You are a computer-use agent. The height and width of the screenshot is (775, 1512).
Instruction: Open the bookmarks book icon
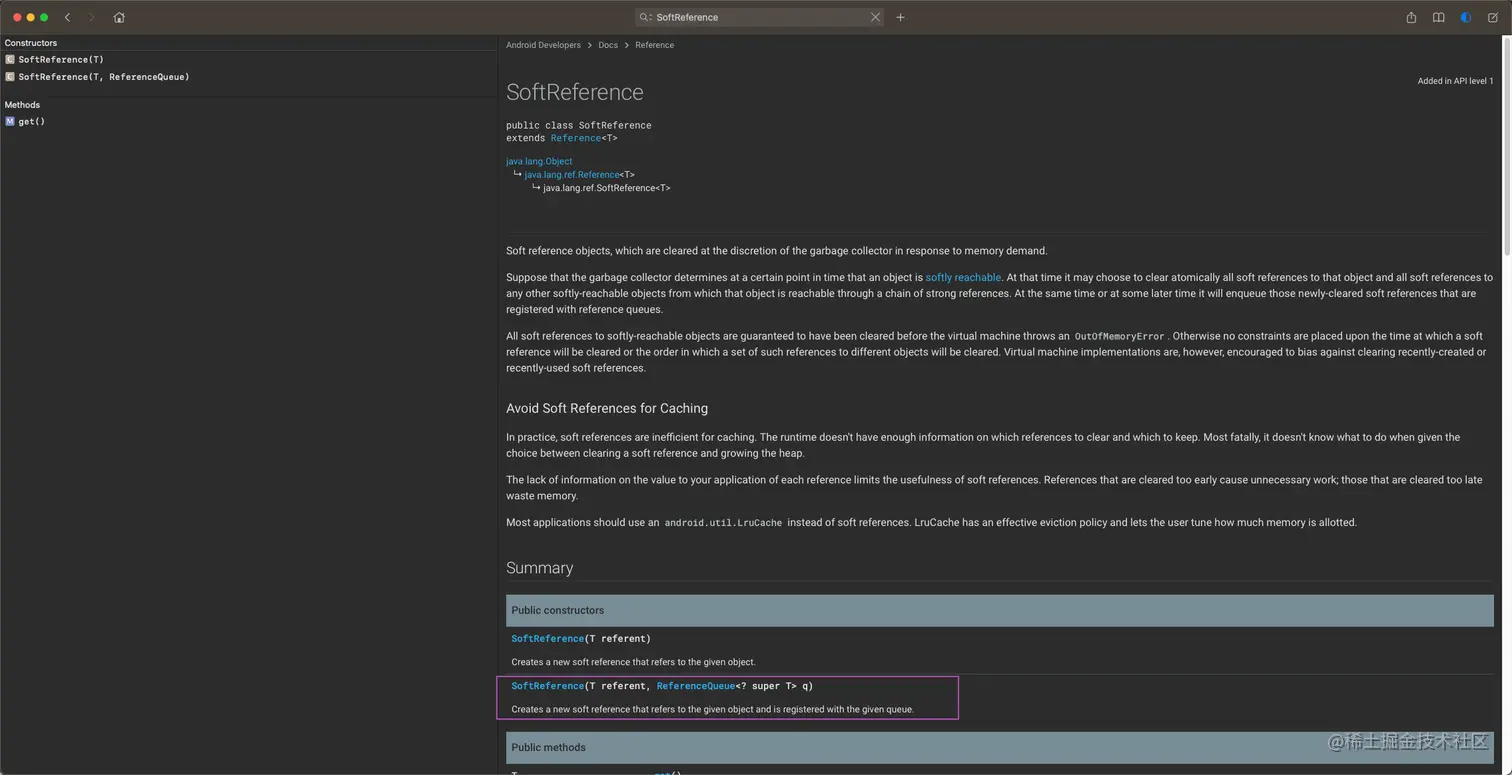(x=1438, y=17)
